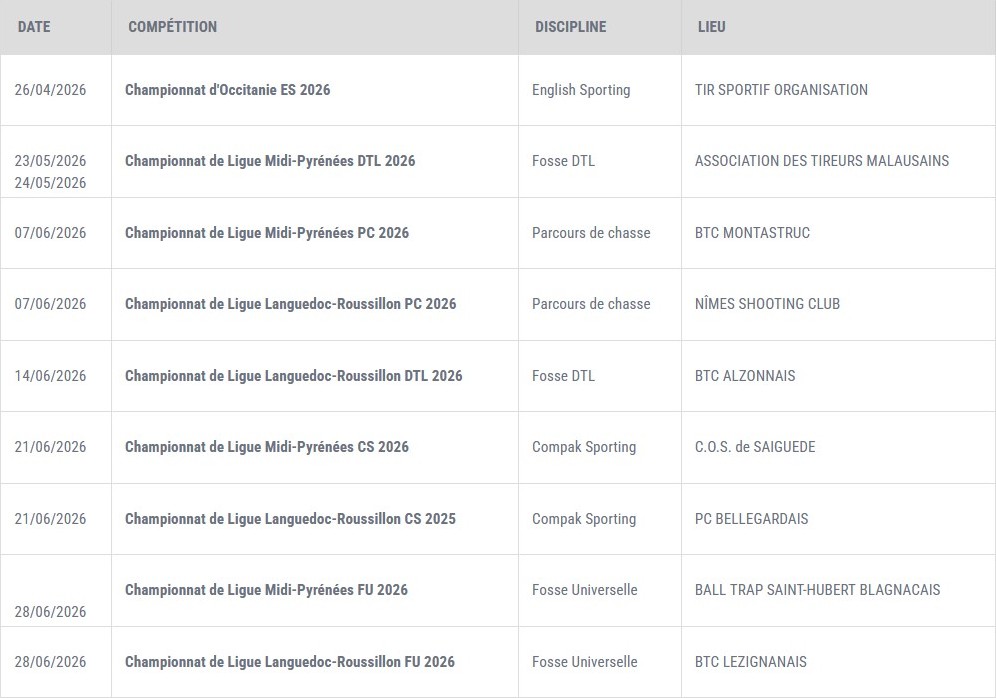The height and width of the screenshot is (698, 996).
Task: Click the LIEU column header
Action: click(x=711, y=27)
